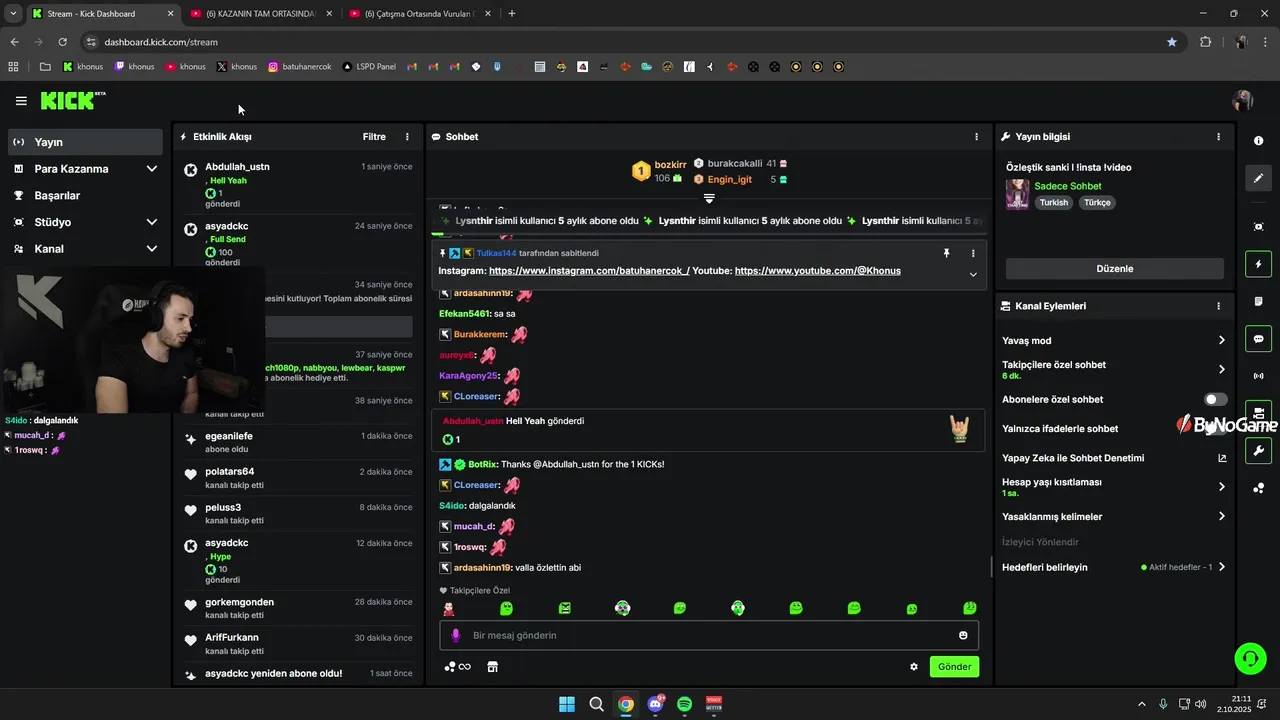
Task: Open the Sohbet panel's three-dot menu
Action: pos(977,137)
